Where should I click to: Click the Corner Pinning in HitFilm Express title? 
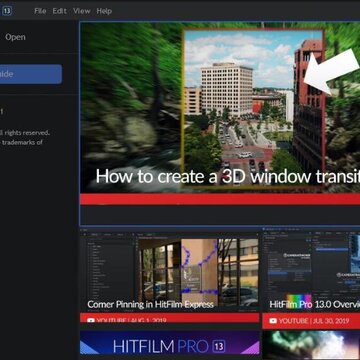[x=150, y=304]
